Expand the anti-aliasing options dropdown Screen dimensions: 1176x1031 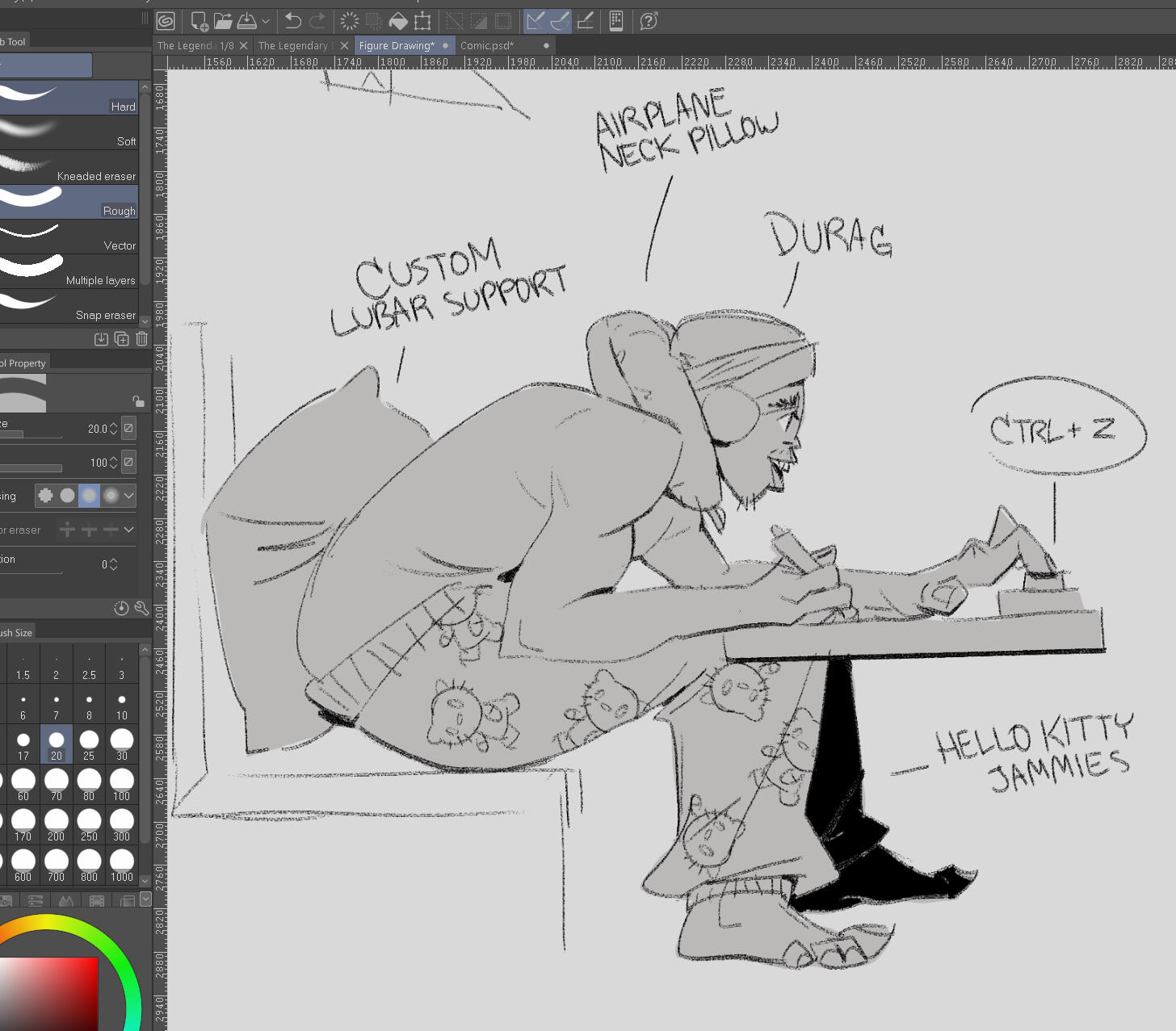tap(129, 496)
